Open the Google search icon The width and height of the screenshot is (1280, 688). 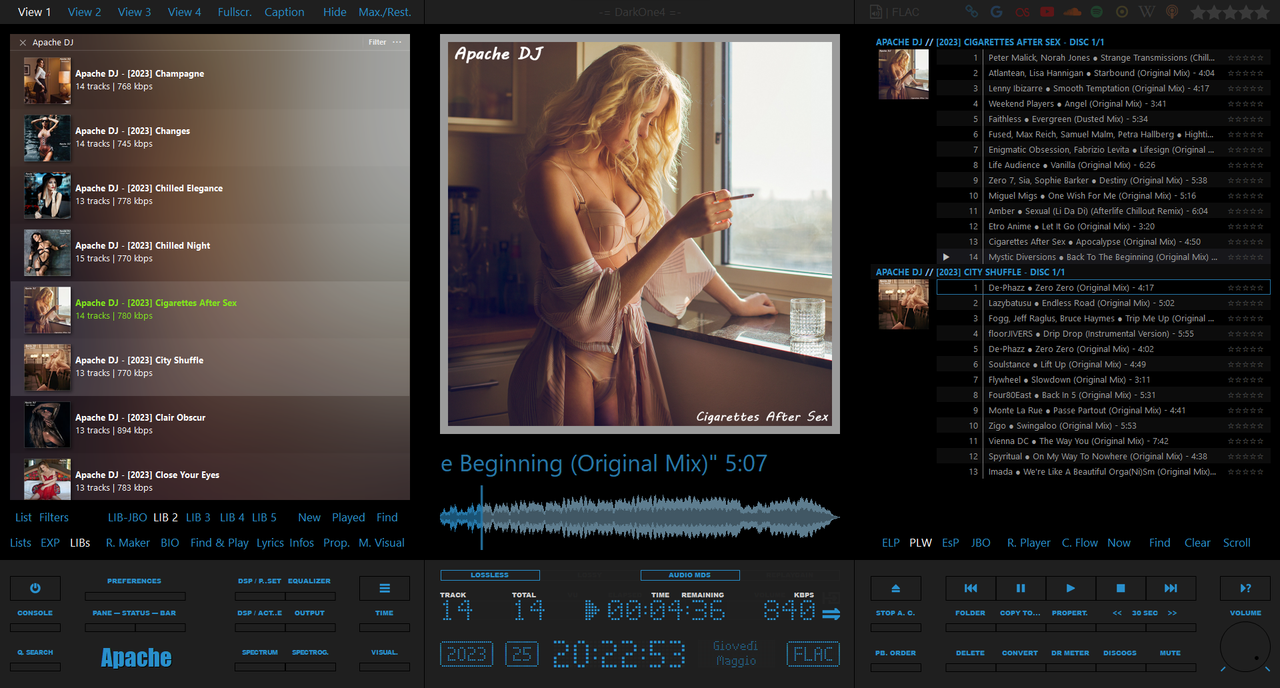click(996, 12)
